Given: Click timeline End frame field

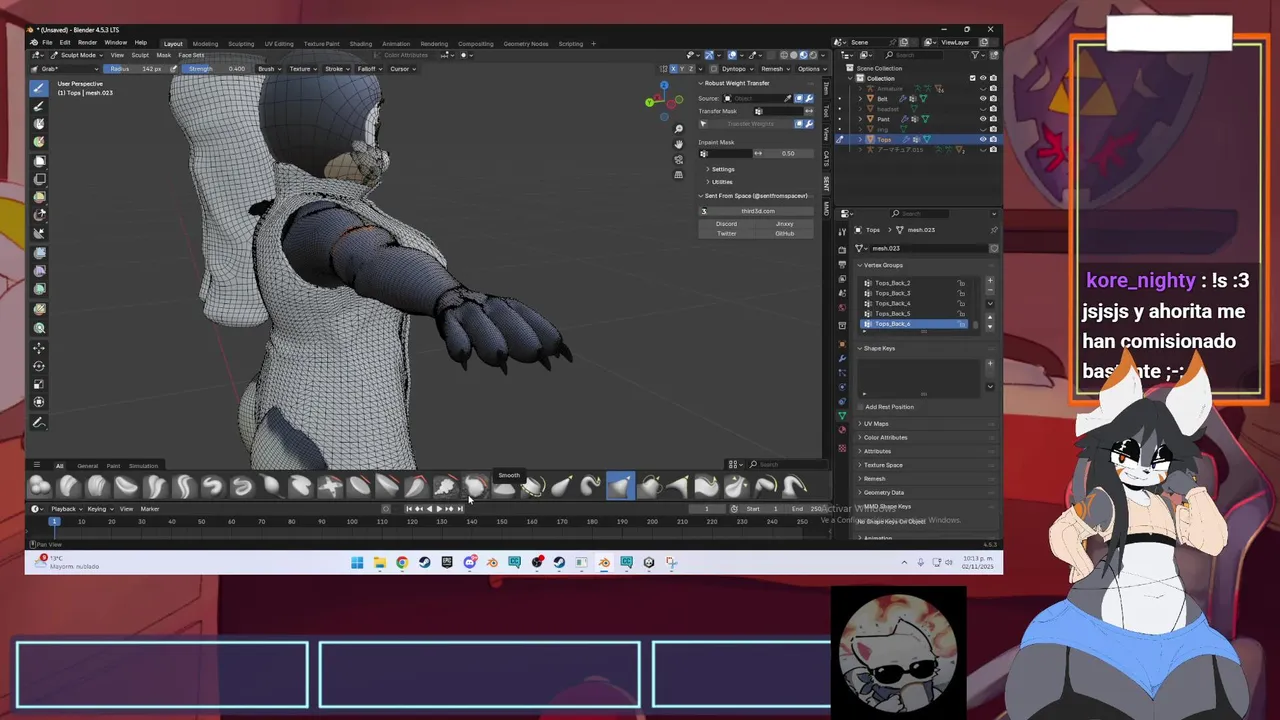Looking at the screenshot, I should 807,509.
